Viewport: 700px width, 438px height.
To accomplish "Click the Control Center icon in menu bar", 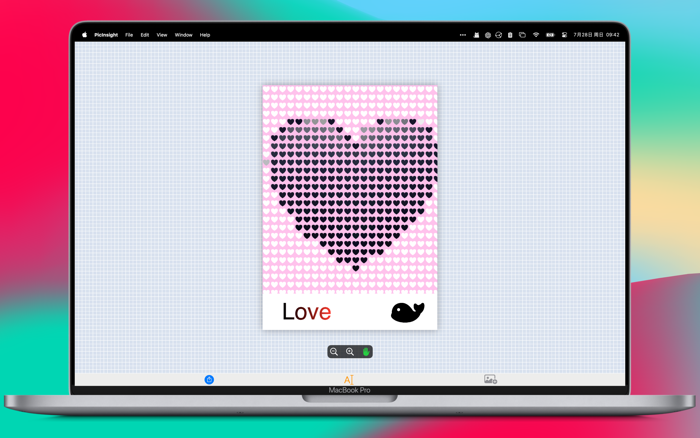I will click(x=564, y=35).
